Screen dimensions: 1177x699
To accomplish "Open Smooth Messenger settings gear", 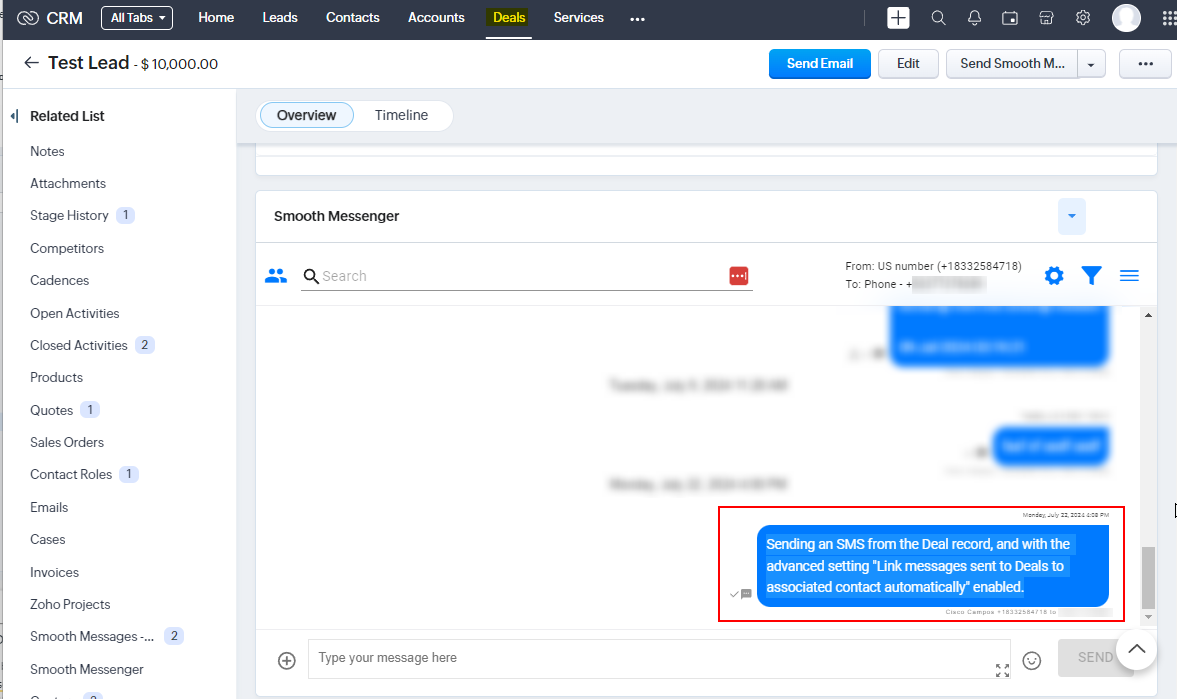I will click(1054, 276).
